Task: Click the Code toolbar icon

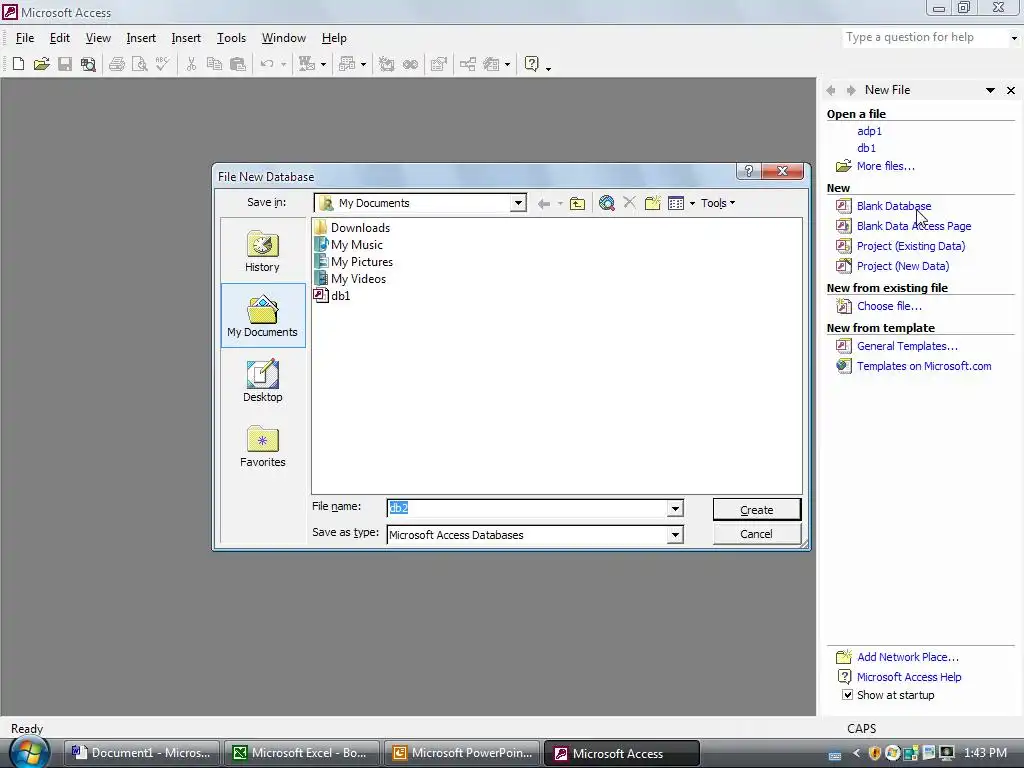Action: tap(387, 64)
